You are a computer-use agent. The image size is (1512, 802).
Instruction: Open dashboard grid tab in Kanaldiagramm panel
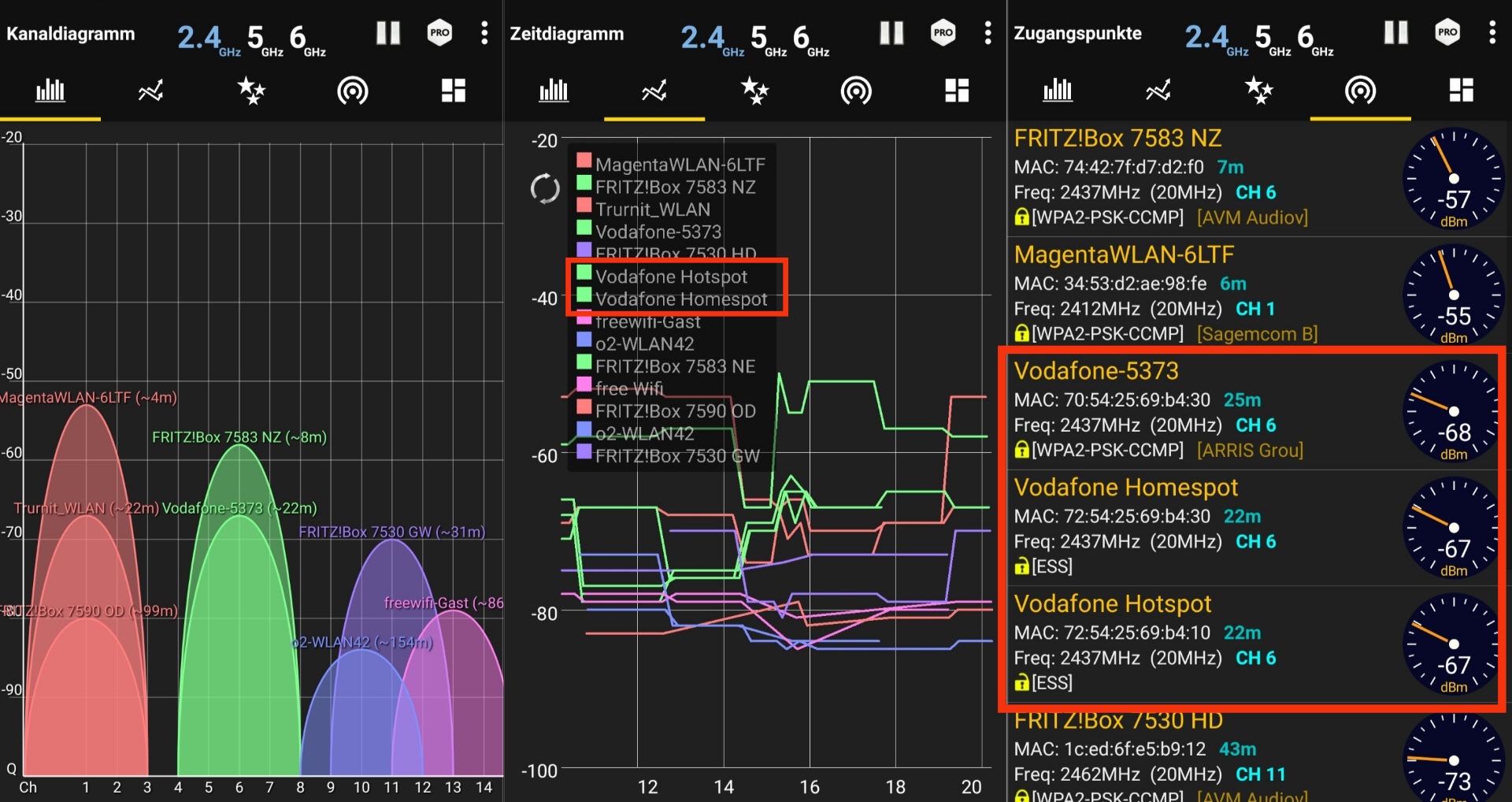pos(453,91)
